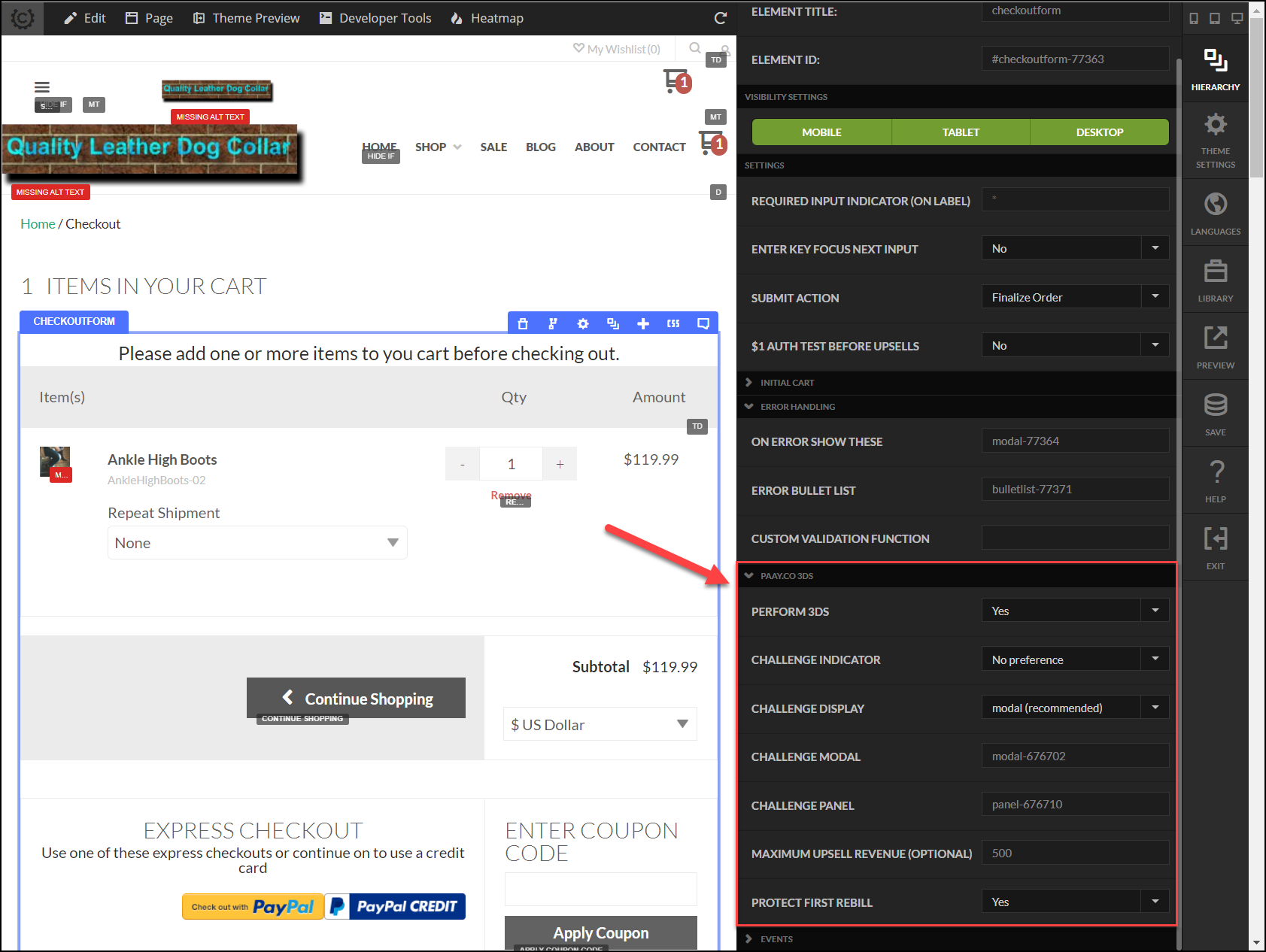Click the Maximum Upsell Revenue field
The image size is (1266, 952).
coord(1075,853)
